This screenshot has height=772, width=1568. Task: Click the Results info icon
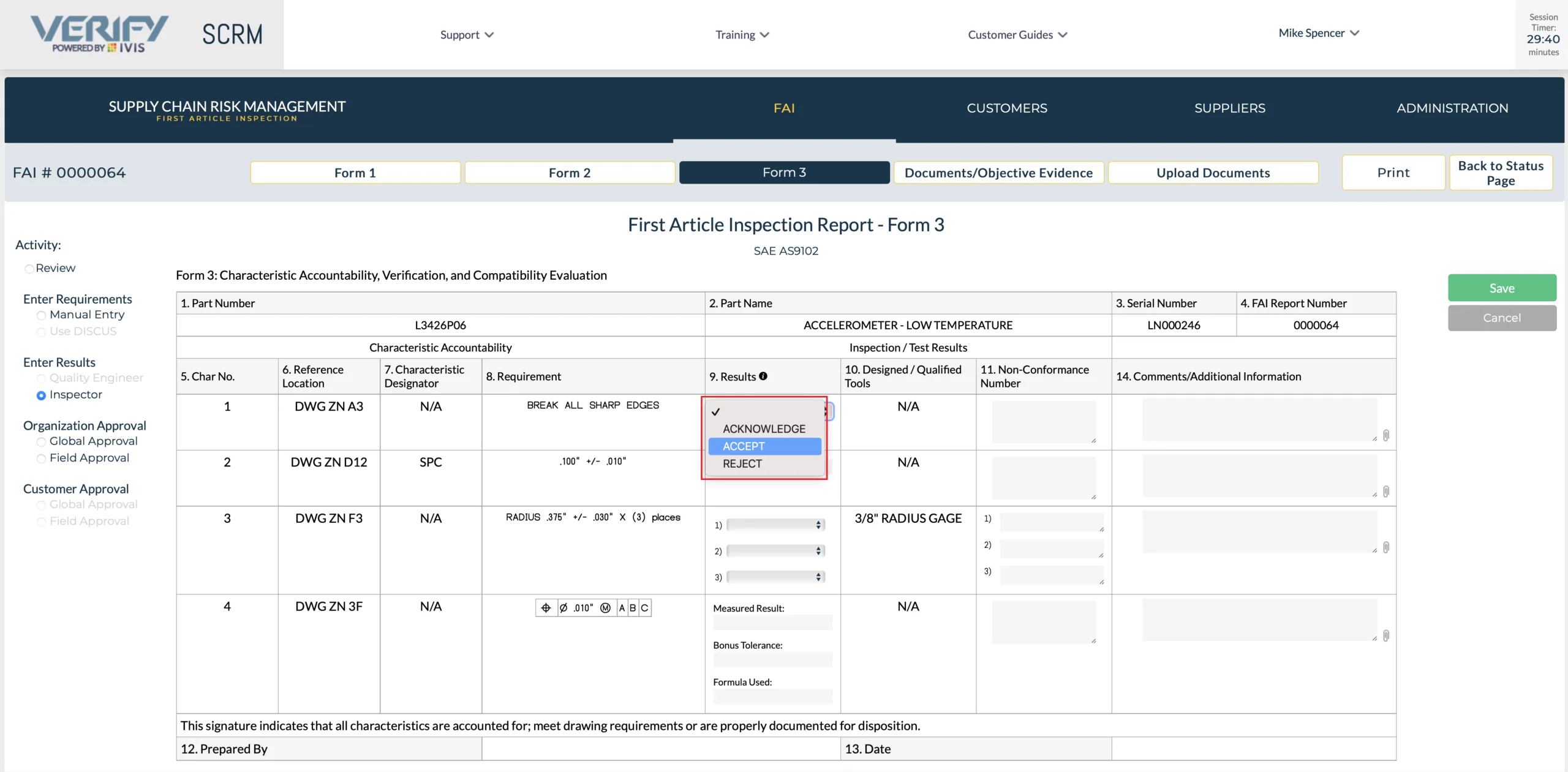pos(763,377)
